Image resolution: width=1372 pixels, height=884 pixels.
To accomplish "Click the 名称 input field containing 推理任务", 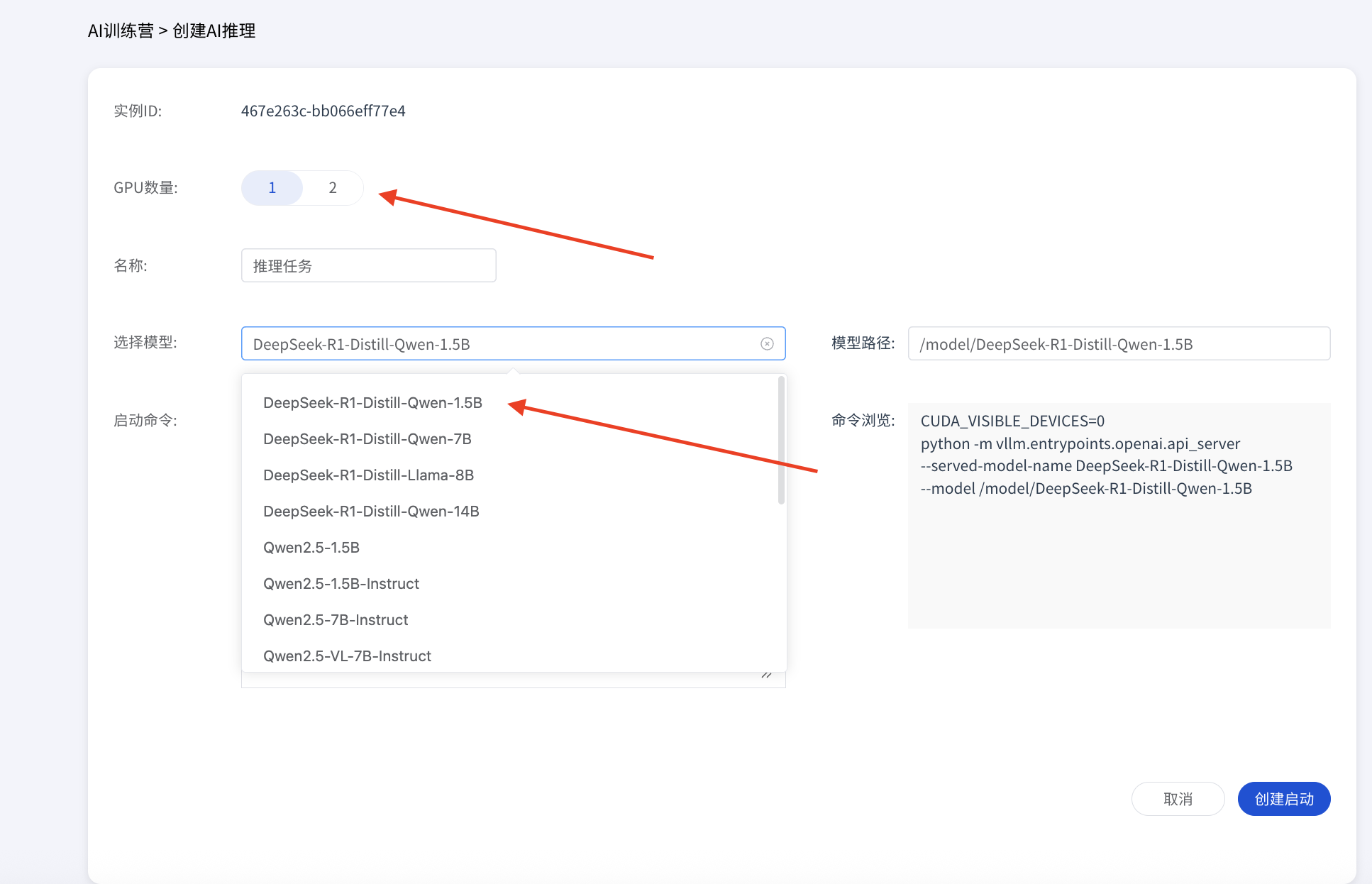I will [x=368, y=265].
